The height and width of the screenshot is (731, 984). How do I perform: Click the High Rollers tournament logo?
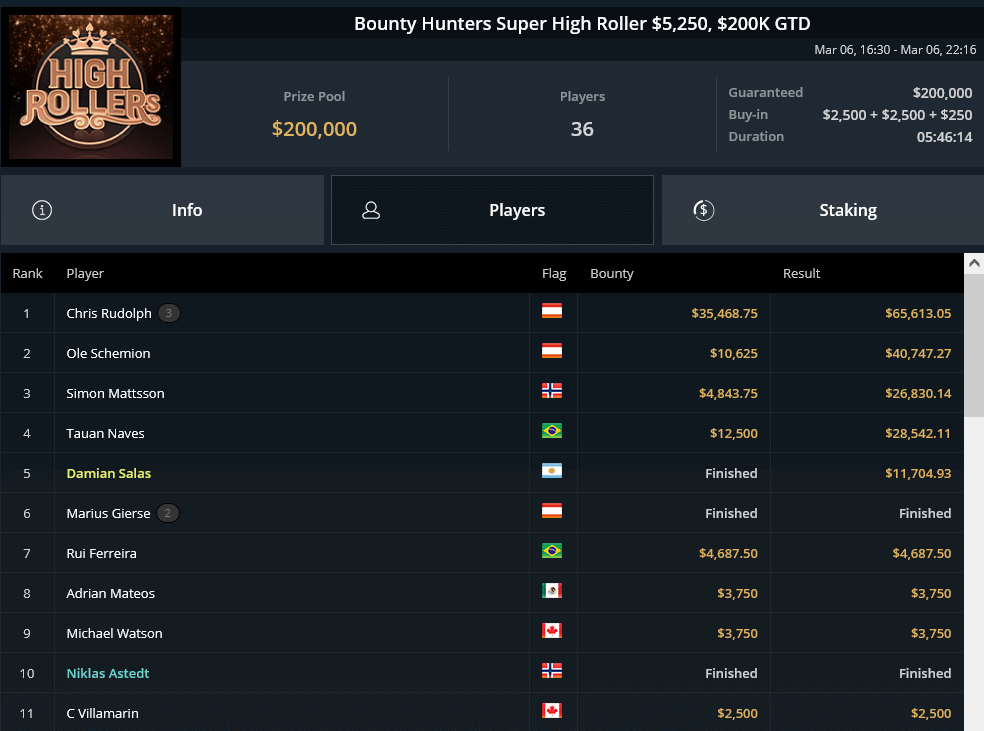tap(91, 85)
